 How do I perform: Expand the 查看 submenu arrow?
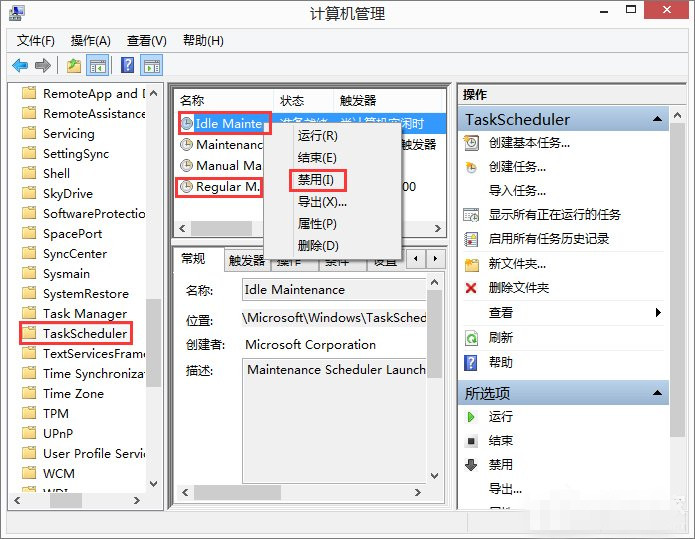point(658,312)
